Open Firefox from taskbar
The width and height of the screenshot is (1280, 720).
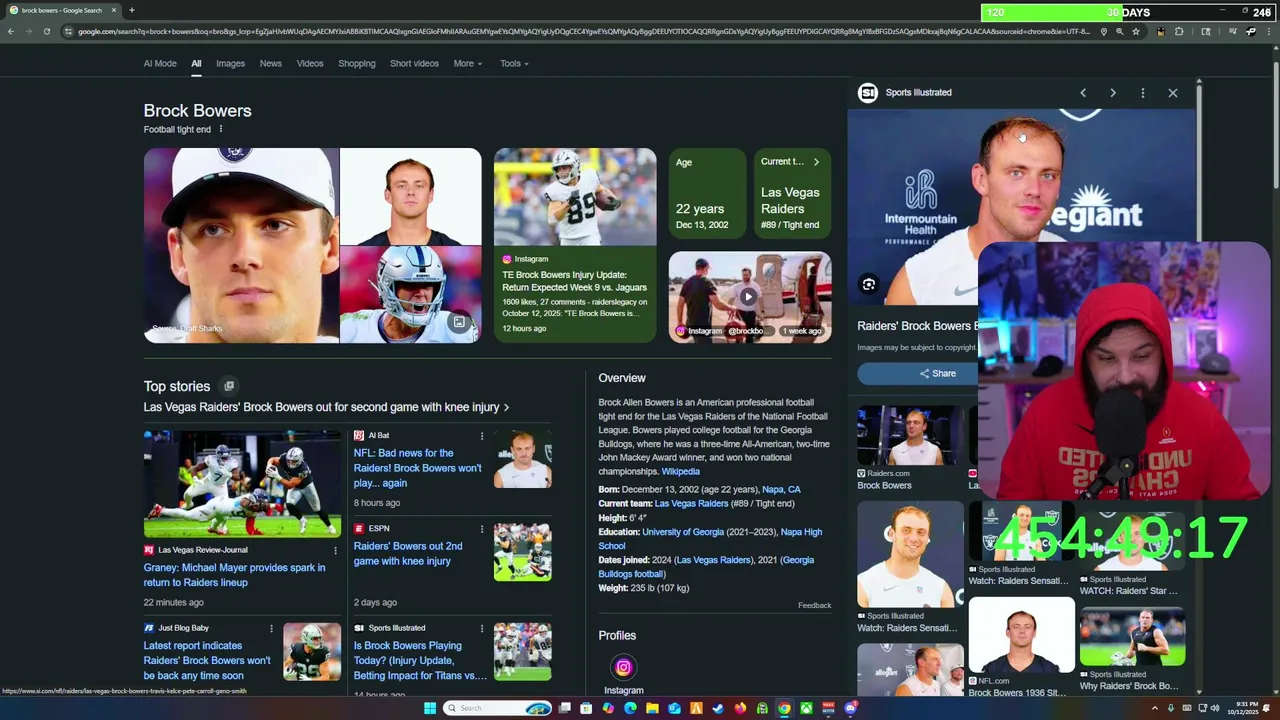740,708
